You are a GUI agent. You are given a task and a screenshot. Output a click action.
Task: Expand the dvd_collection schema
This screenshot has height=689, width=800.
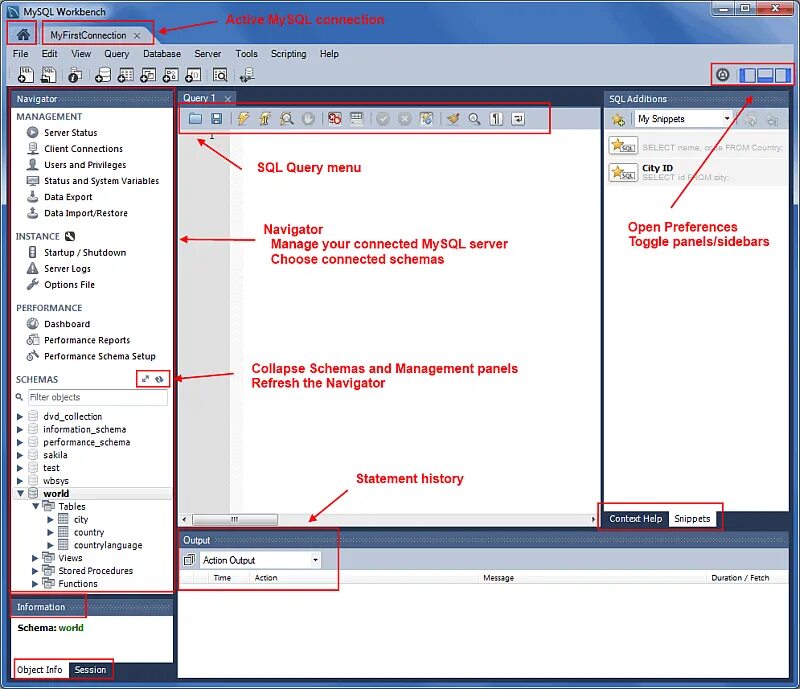tap(20, 416)
